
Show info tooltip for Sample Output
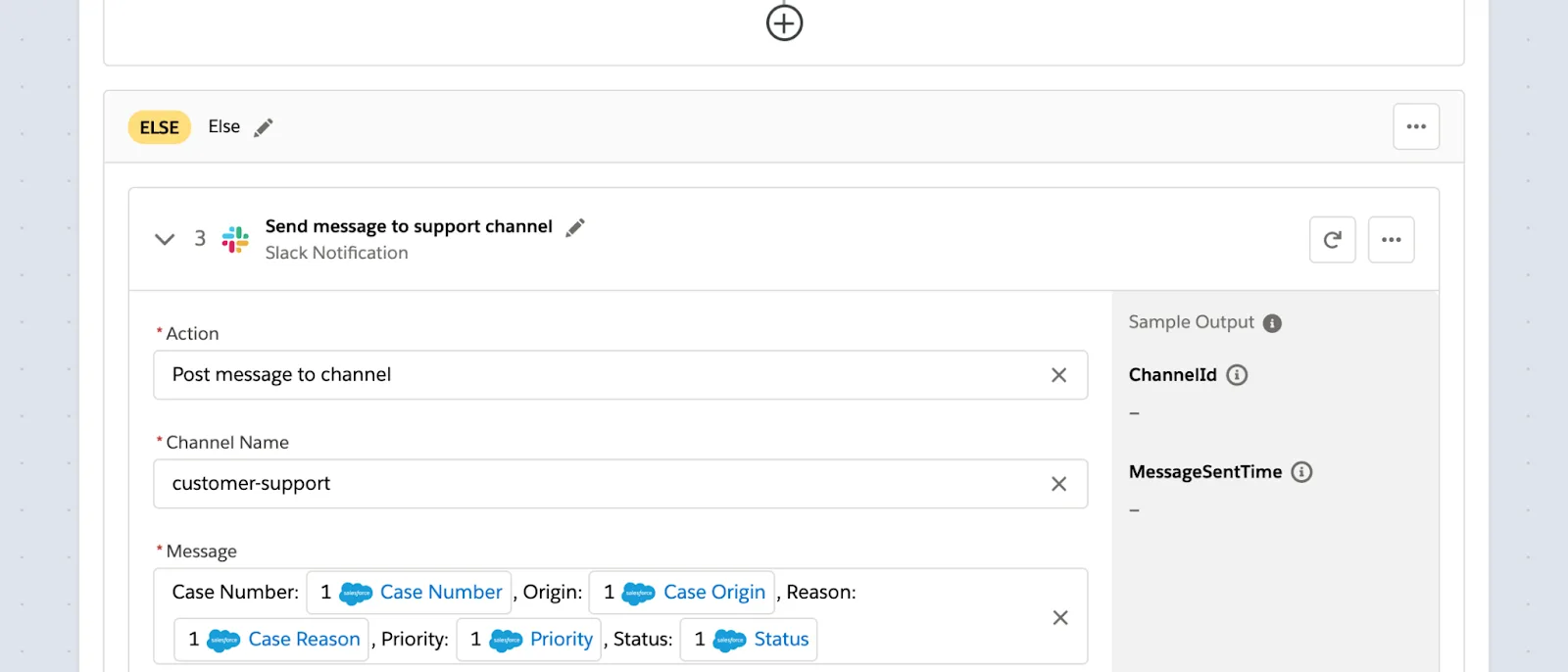point(1272,323)
